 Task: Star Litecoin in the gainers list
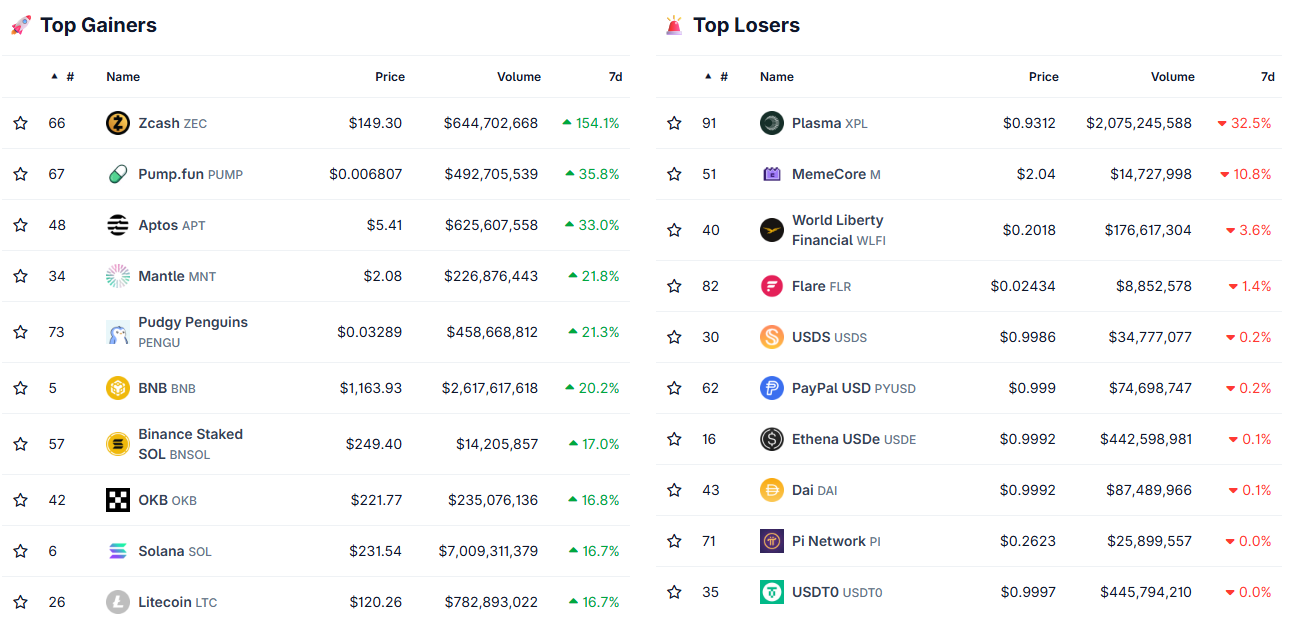tap(20, 601)
